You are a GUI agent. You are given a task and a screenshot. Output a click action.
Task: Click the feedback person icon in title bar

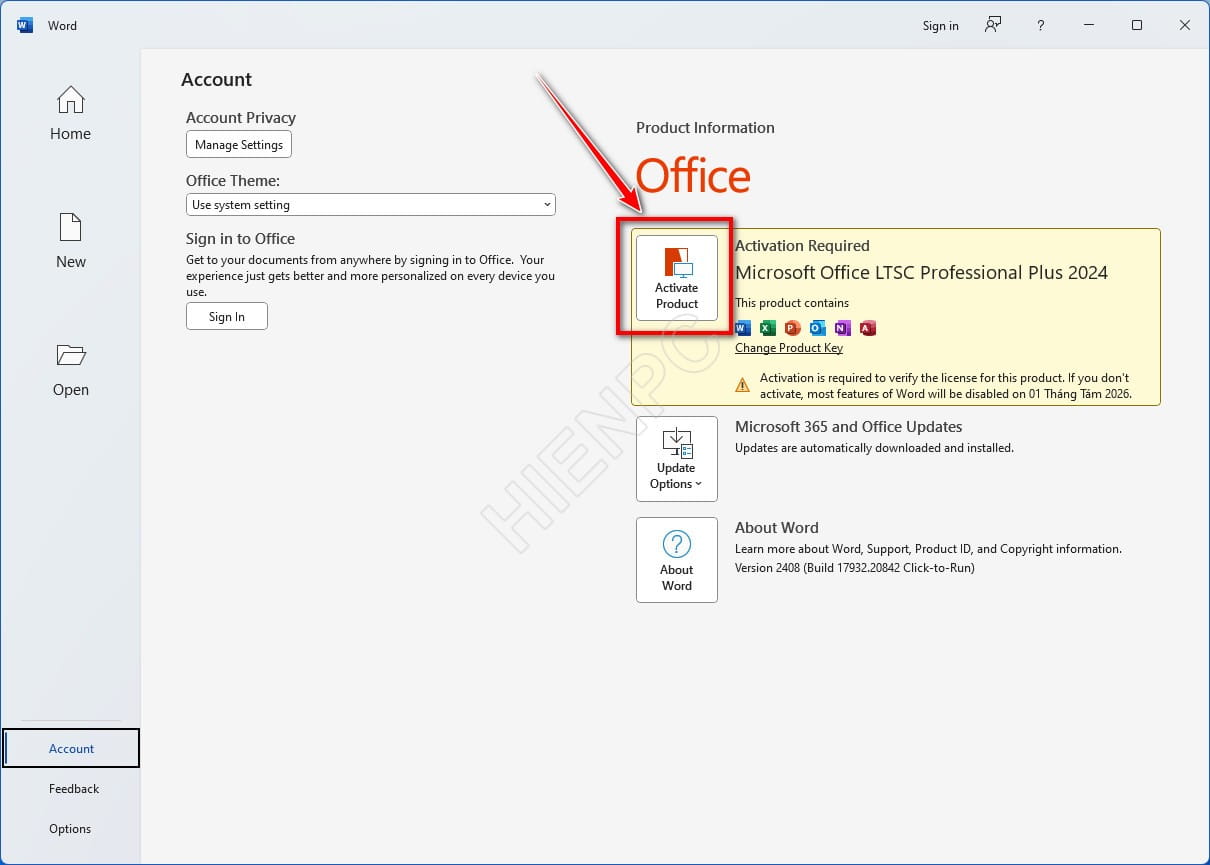point(993,25)
